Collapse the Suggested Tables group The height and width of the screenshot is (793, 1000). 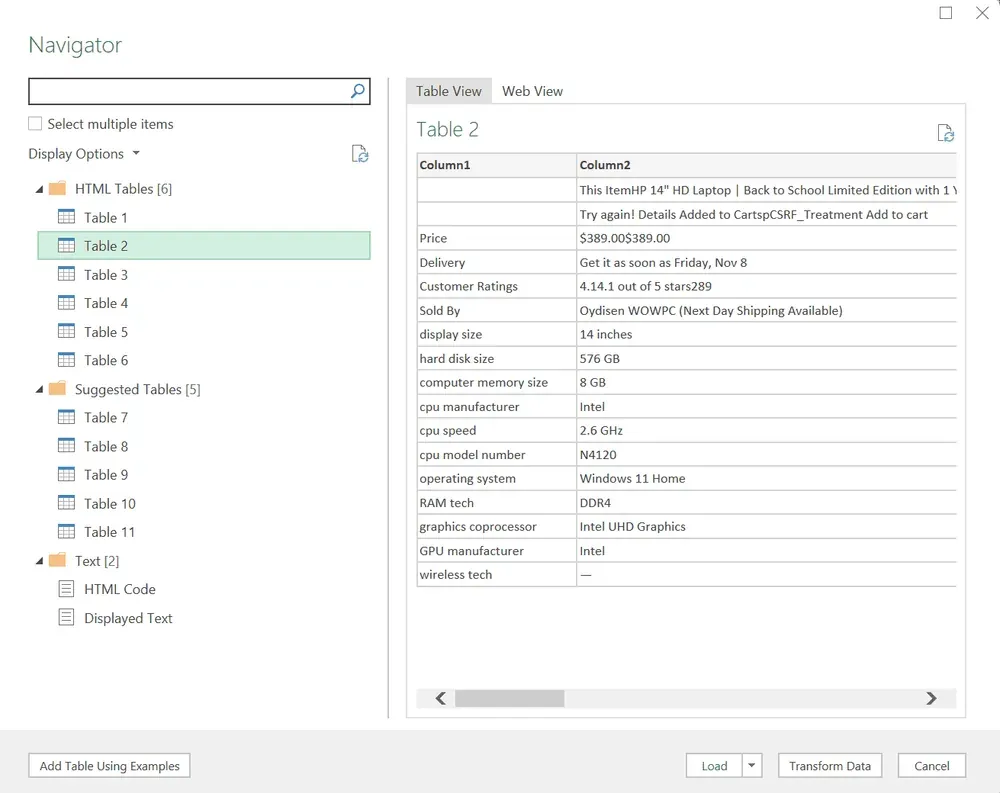40,389
